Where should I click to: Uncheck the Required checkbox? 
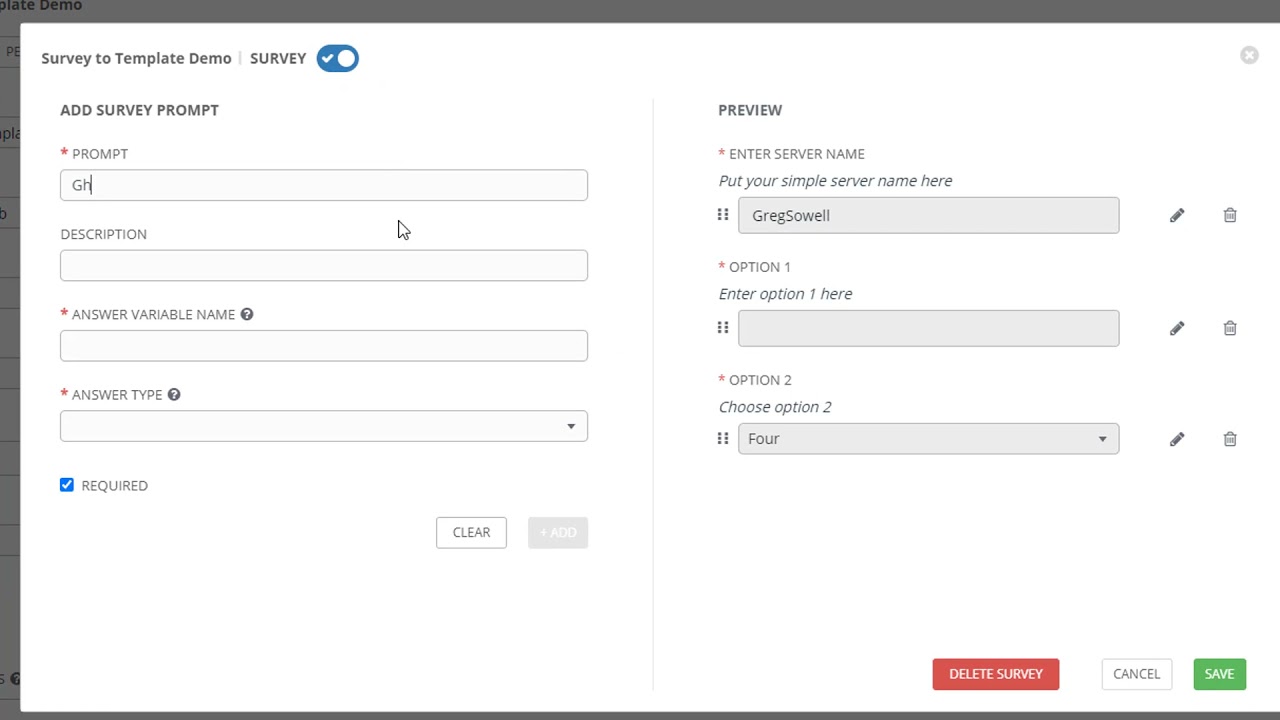click(67, 485)
